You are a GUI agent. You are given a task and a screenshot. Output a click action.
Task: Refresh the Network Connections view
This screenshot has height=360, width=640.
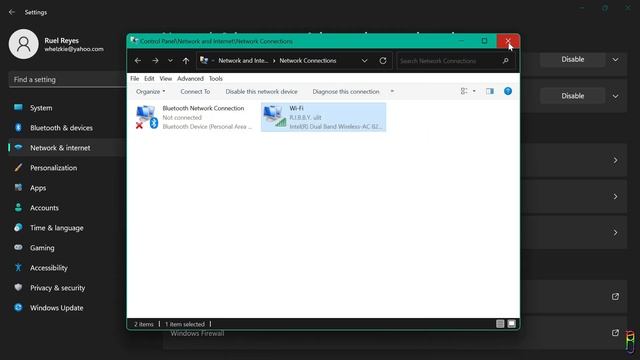(383, 60)
